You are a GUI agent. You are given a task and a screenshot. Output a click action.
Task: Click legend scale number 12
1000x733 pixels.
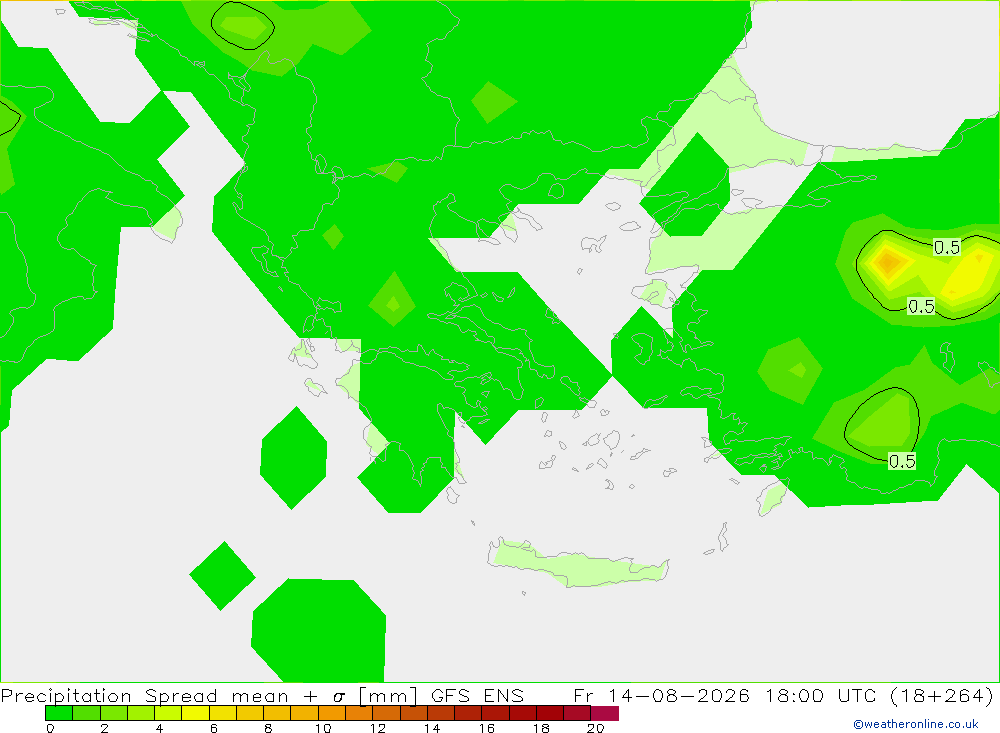(378, 728)
